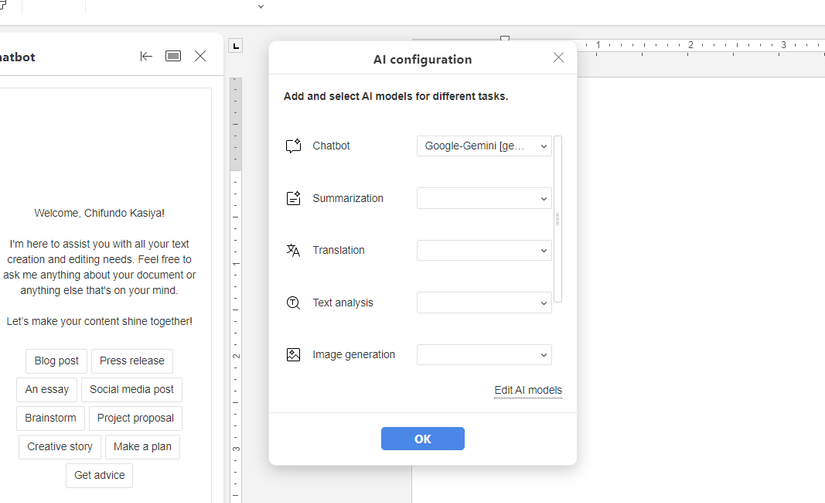The width and height of the screenshot is (825, 503).
Task: Click the ruler tab stop selector
Action: [x=236, y=46]
